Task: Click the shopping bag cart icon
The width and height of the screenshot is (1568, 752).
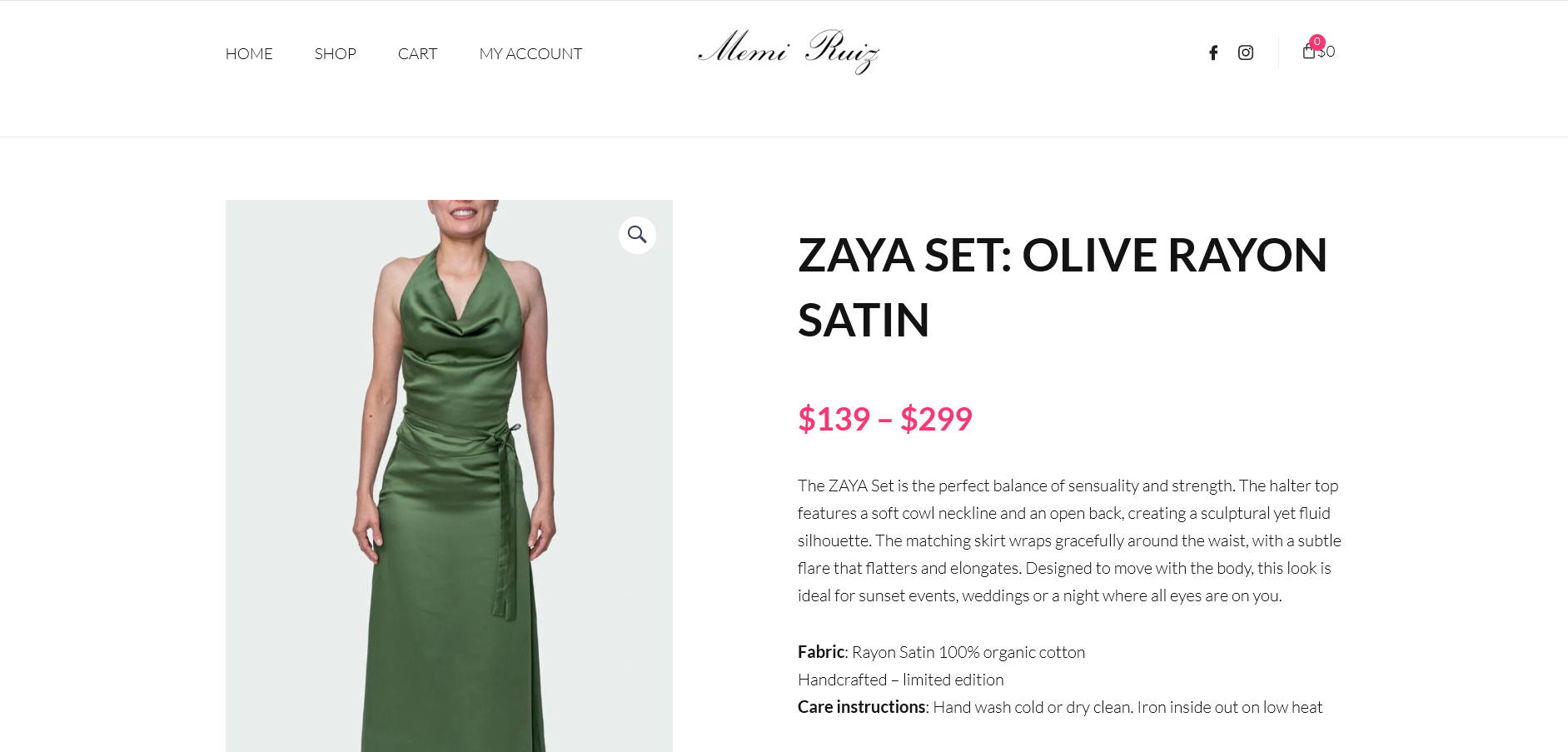Action: click(x=1309, y=52)
